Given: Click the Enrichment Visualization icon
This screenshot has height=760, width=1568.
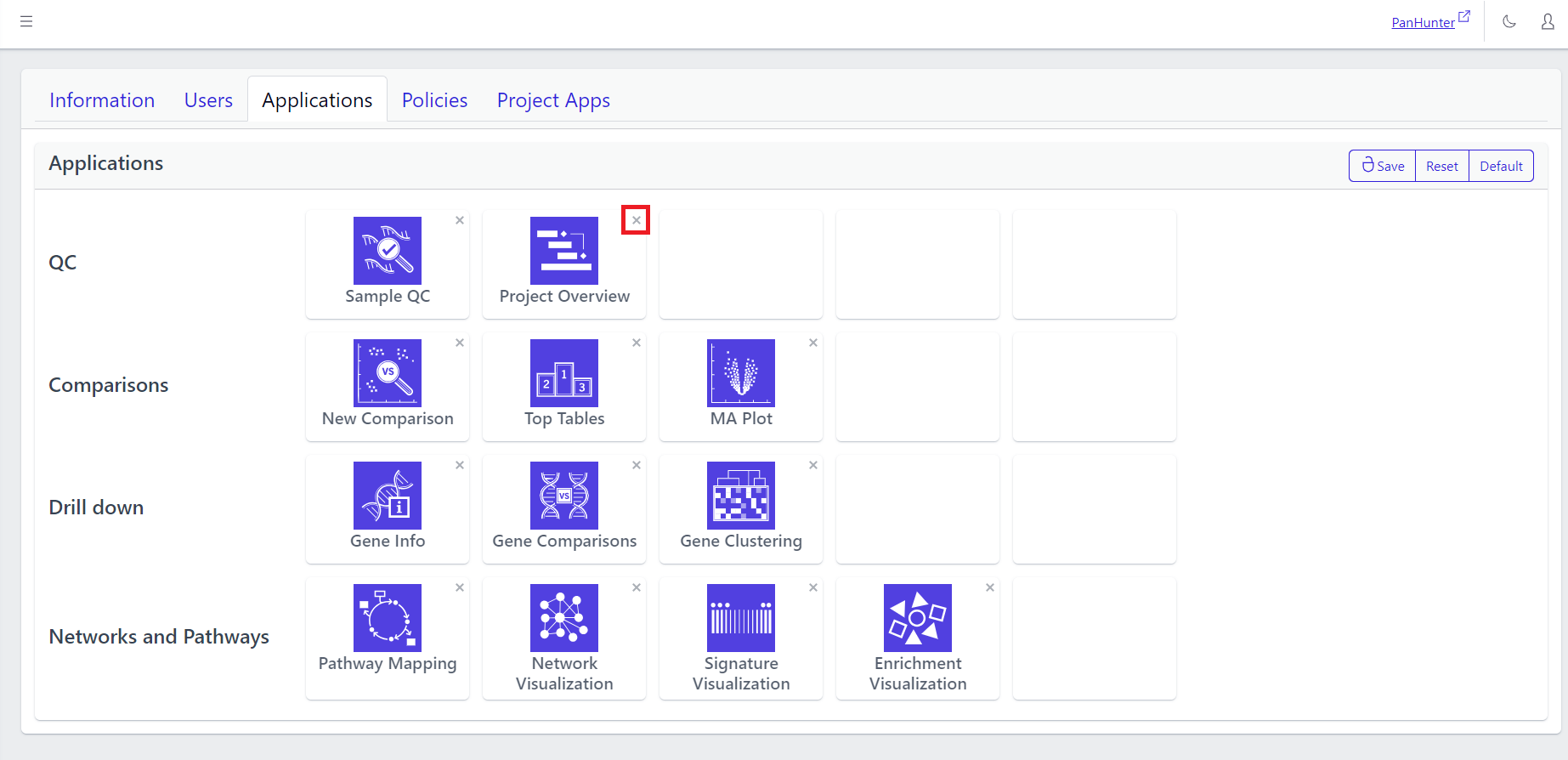Looking at the screenshot, I should [x=918, y=618].
